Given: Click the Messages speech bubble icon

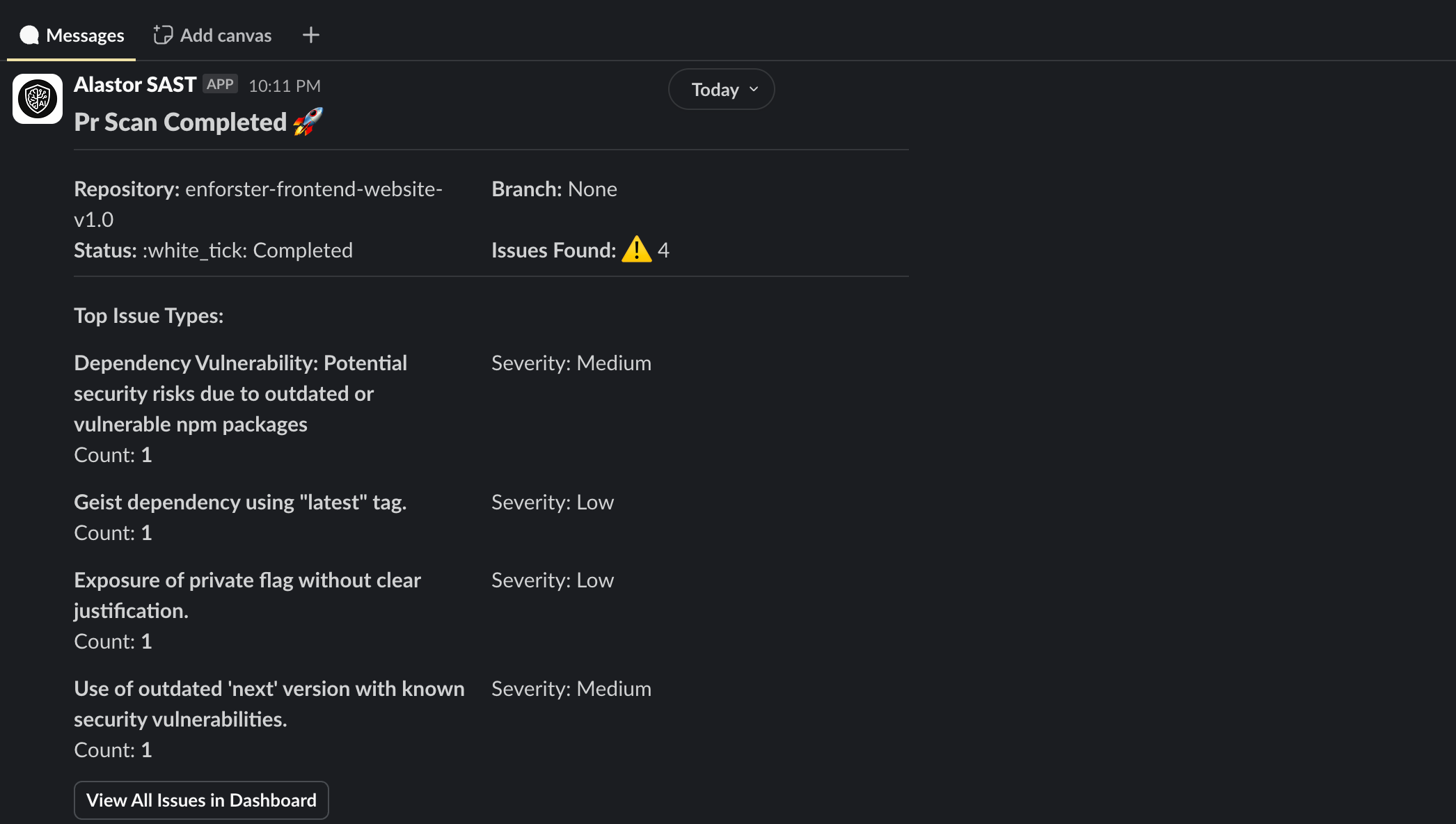Looking at the screenshot, I should [29, 35].
